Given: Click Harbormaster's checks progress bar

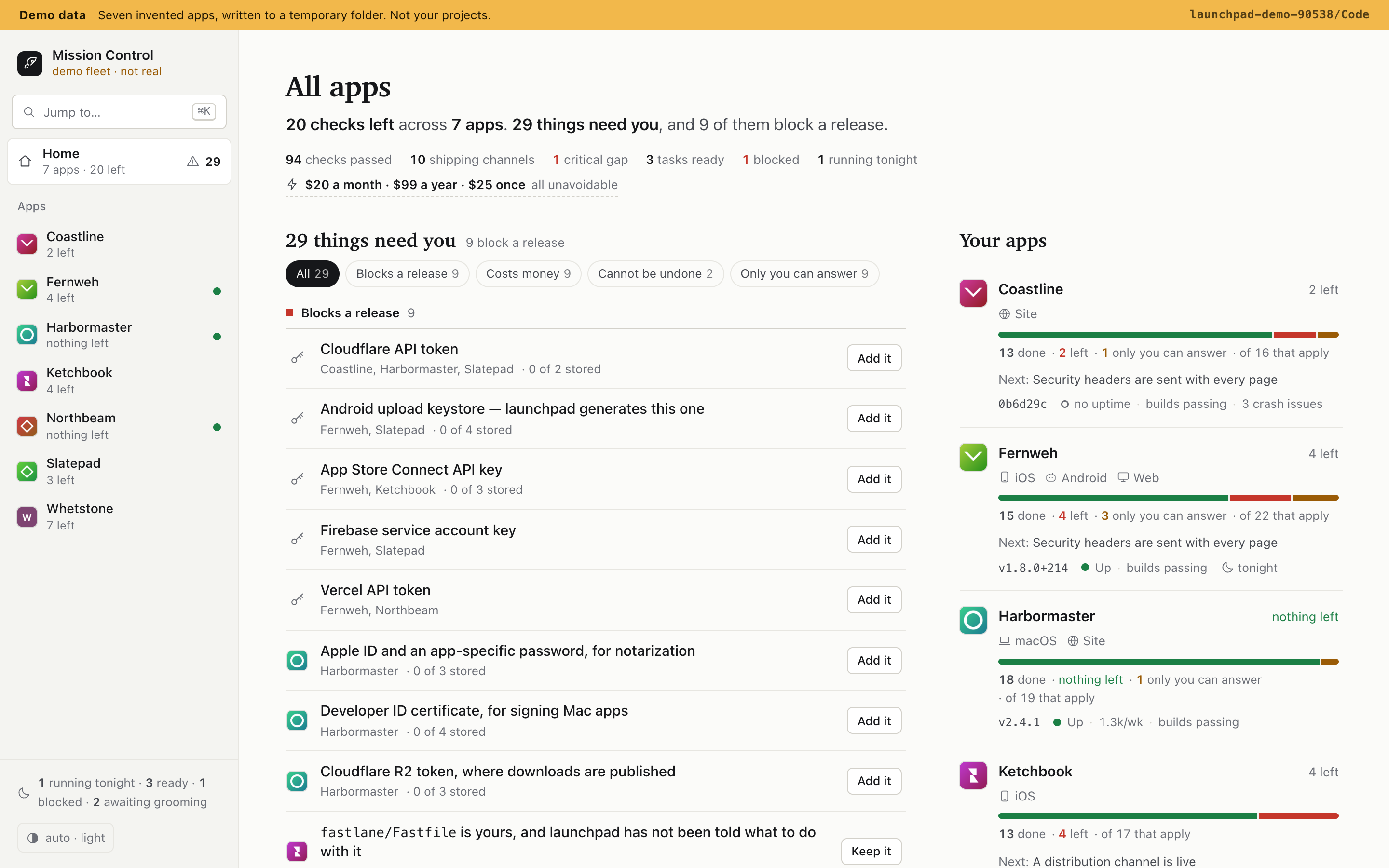Looking at the screenshot, I should coord(1168,661).
